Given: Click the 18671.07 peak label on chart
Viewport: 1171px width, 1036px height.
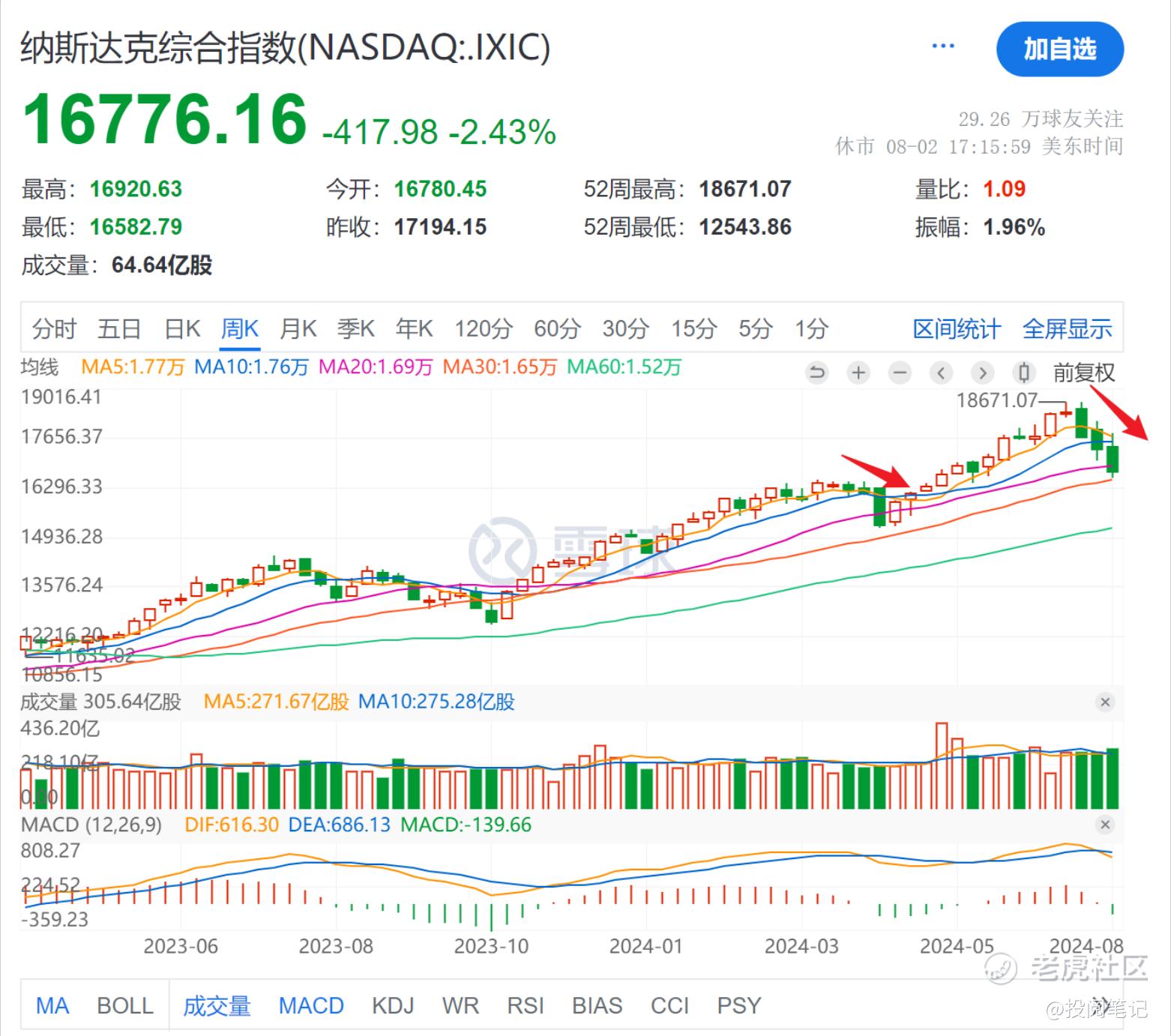Looking at the screenshot, I should point(997,400).
